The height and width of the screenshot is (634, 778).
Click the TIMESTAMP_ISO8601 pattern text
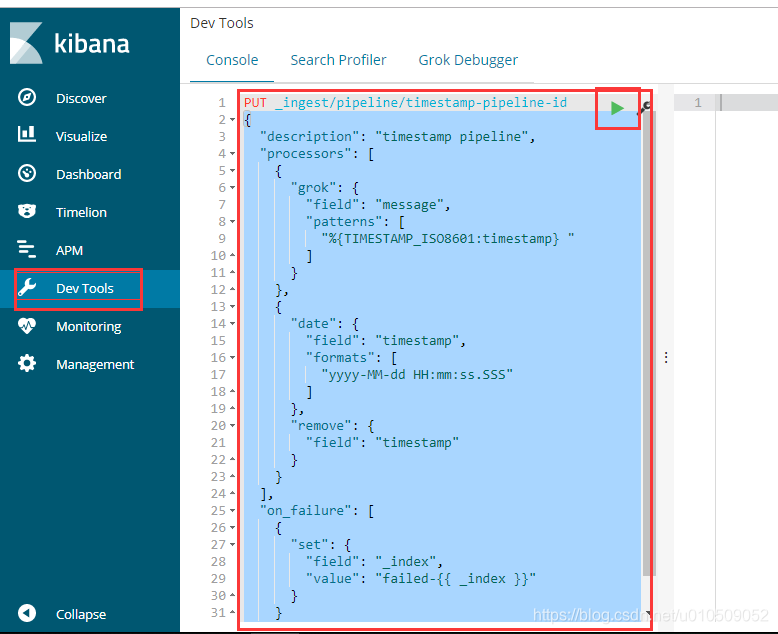point(448,239)
